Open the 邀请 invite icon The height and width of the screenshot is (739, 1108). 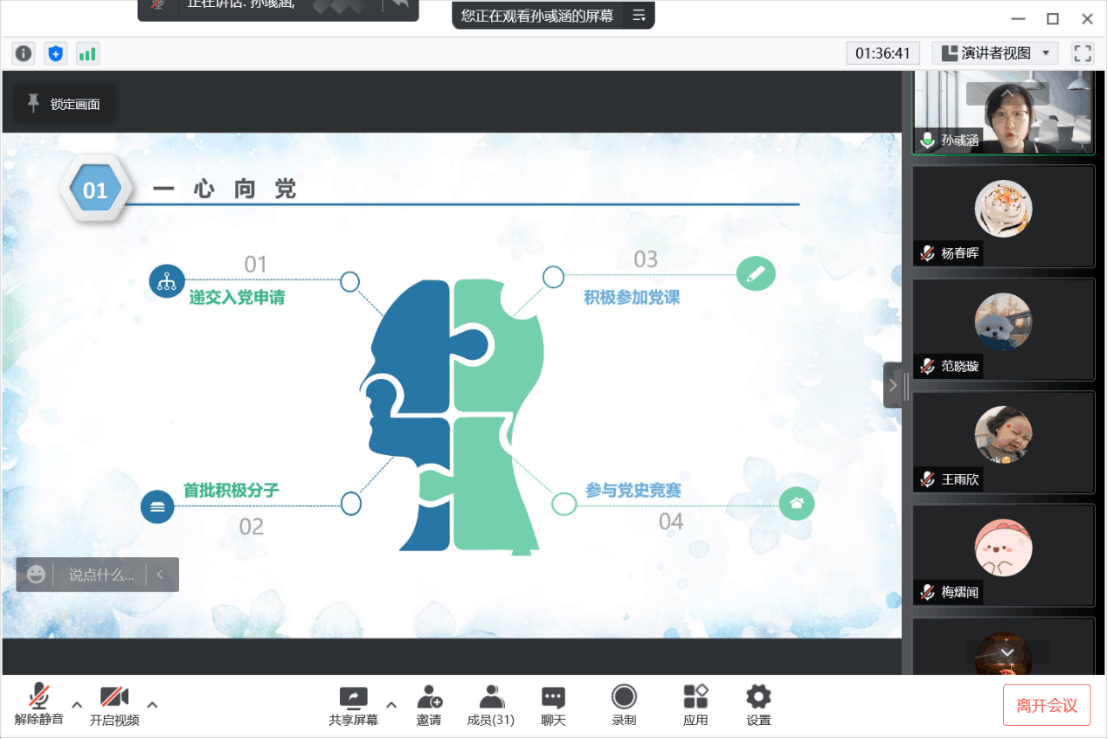point(429,705)
